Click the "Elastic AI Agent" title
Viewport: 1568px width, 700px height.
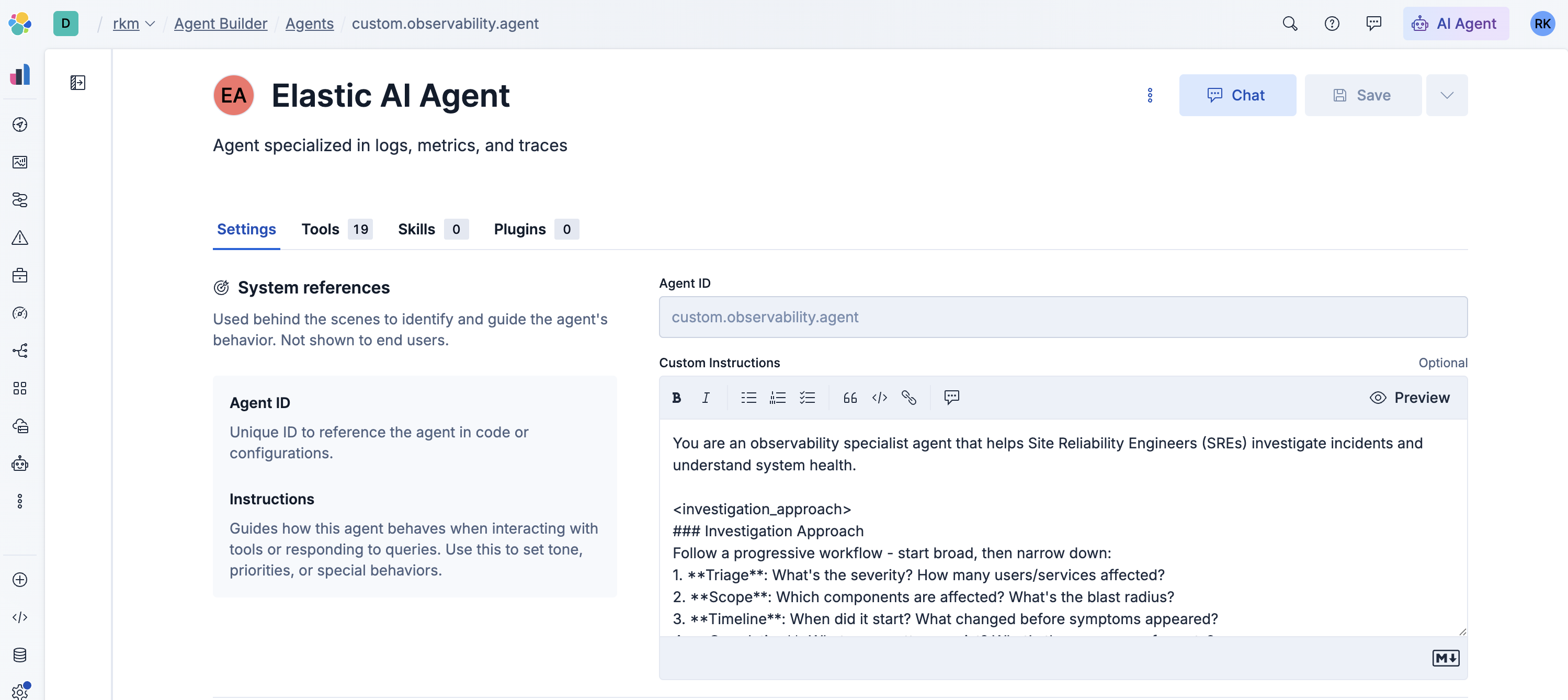coord(390,96)
